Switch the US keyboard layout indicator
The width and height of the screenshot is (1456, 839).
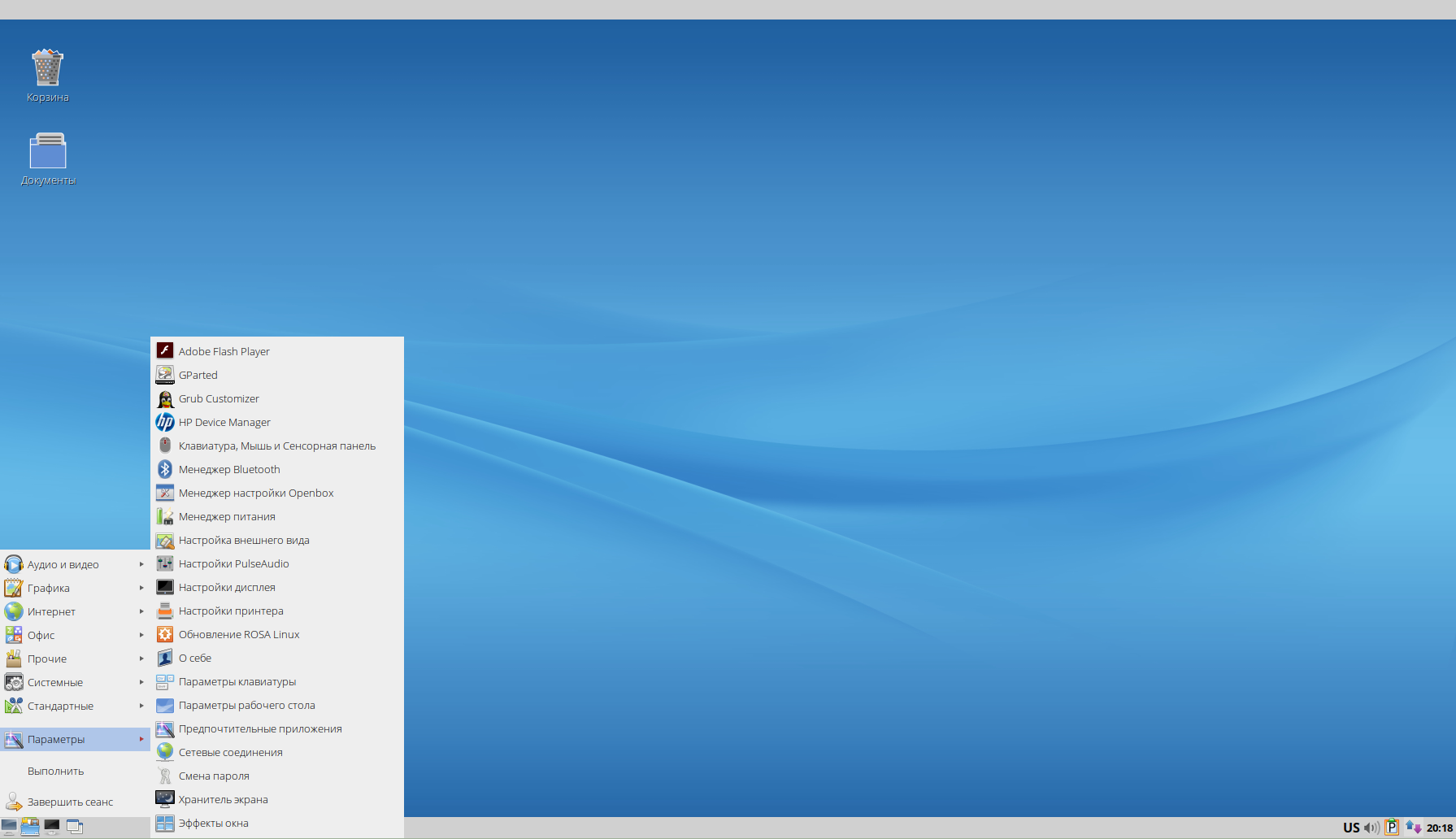tap(1351, 828)
